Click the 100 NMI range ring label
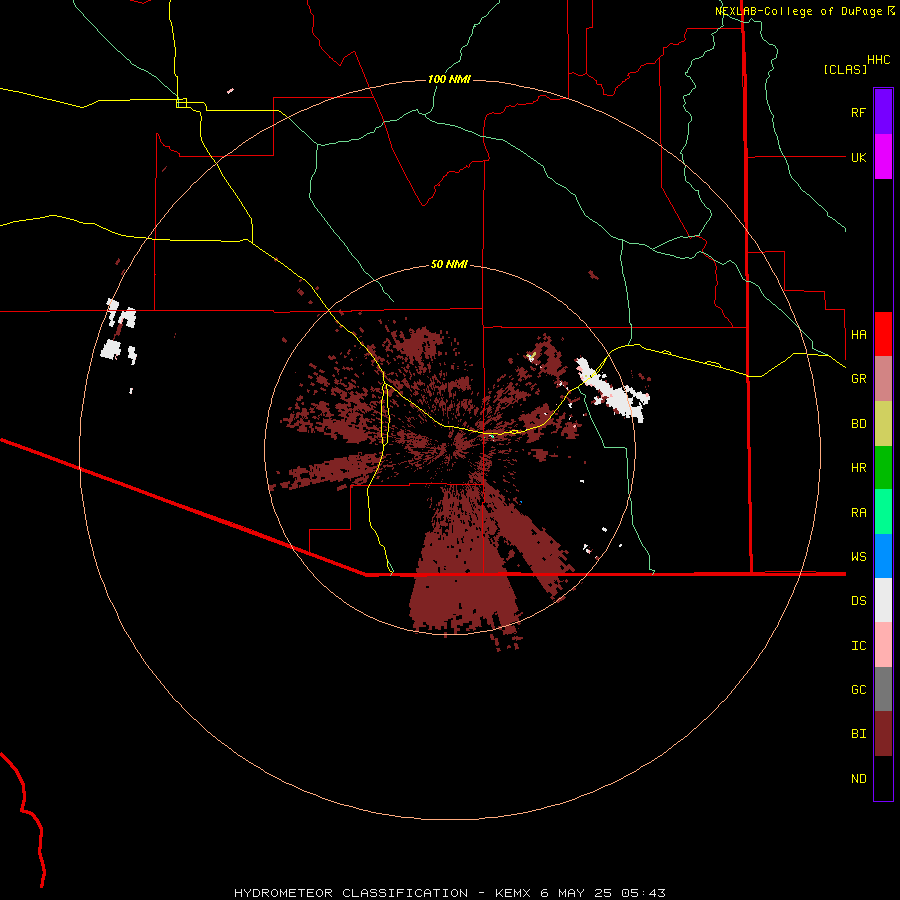The width and height of the screenshot is (900, 900). point(449,79)
